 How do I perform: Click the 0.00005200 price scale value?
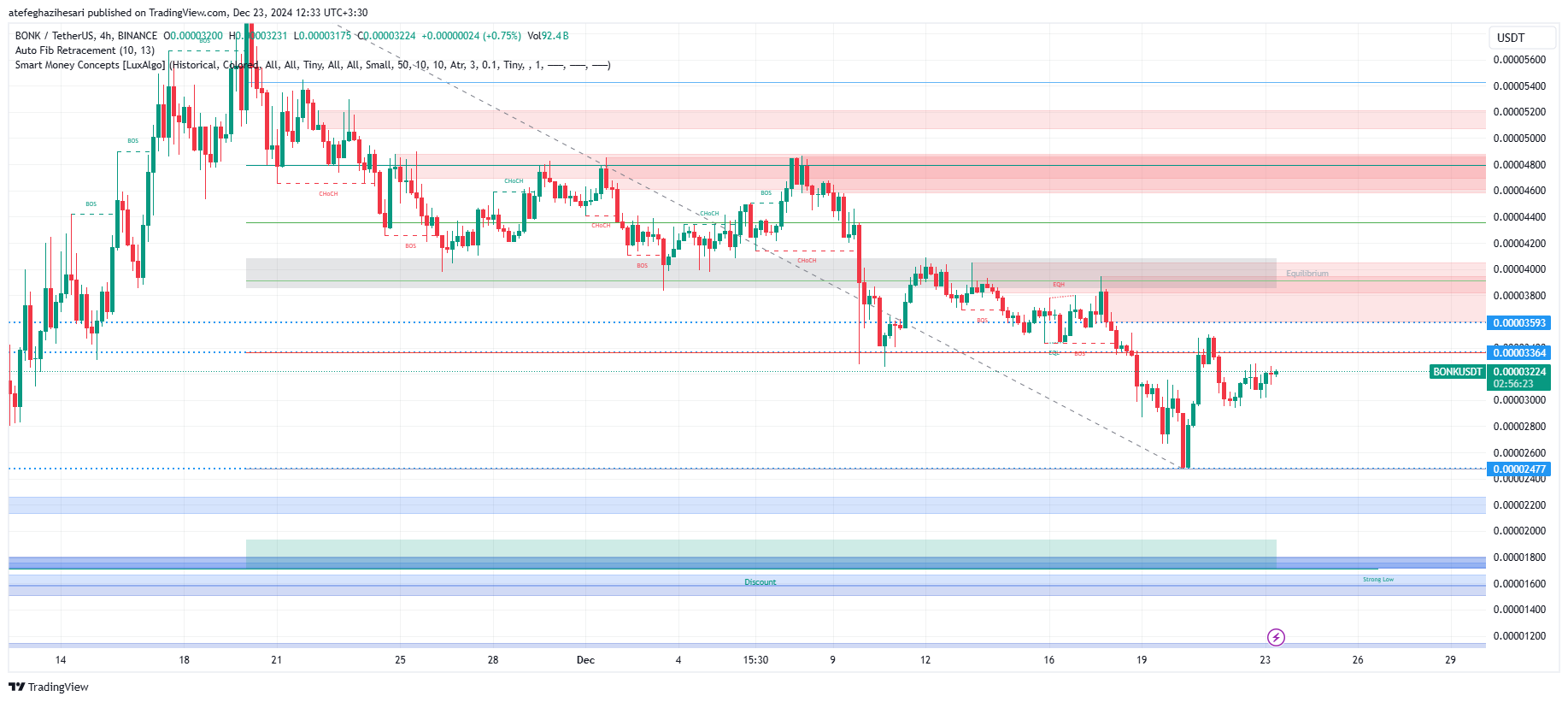[x=1519, y=112]
